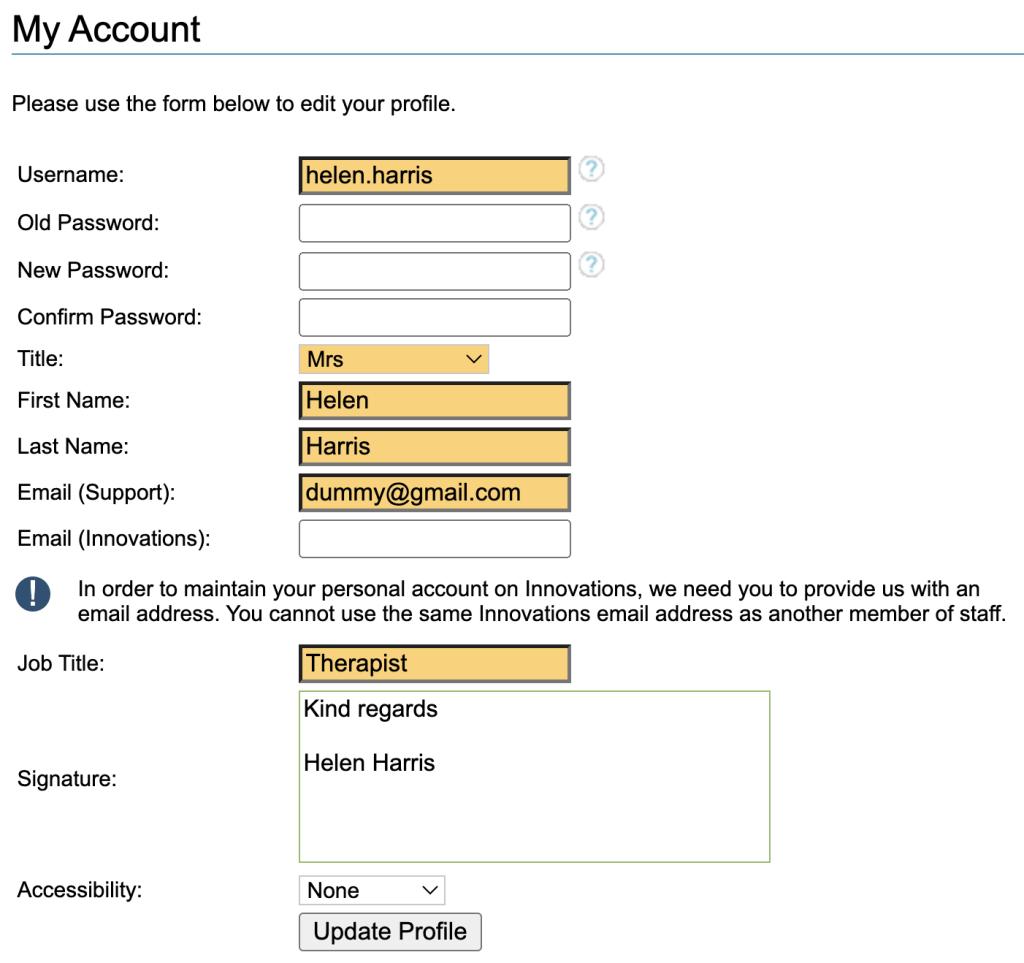This screenshot has width=1024, height=963.
Task: Focus the Old Password input box
Action: (434, 223)
